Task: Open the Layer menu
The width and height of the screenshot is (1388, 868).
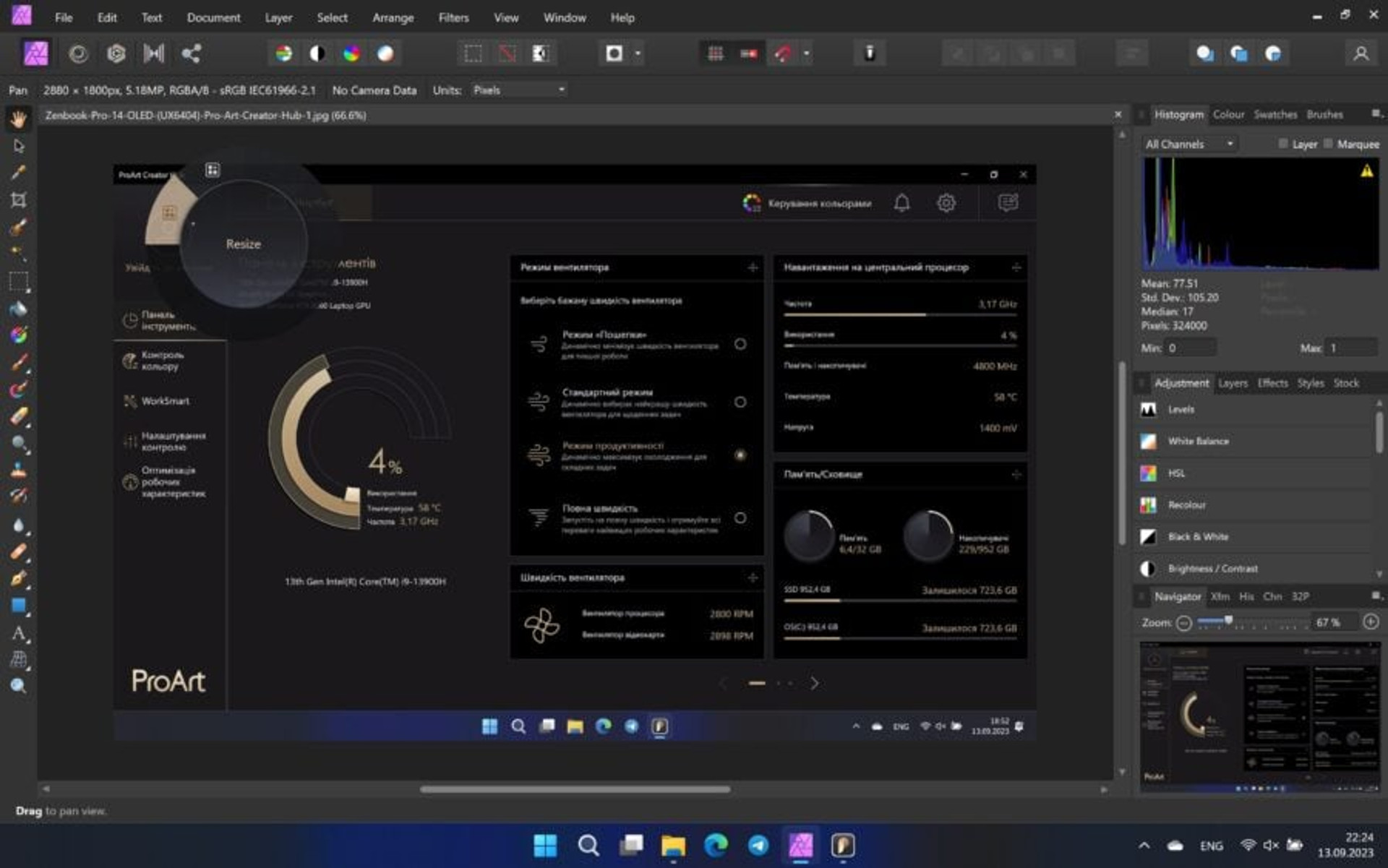Action: [278, 17]
